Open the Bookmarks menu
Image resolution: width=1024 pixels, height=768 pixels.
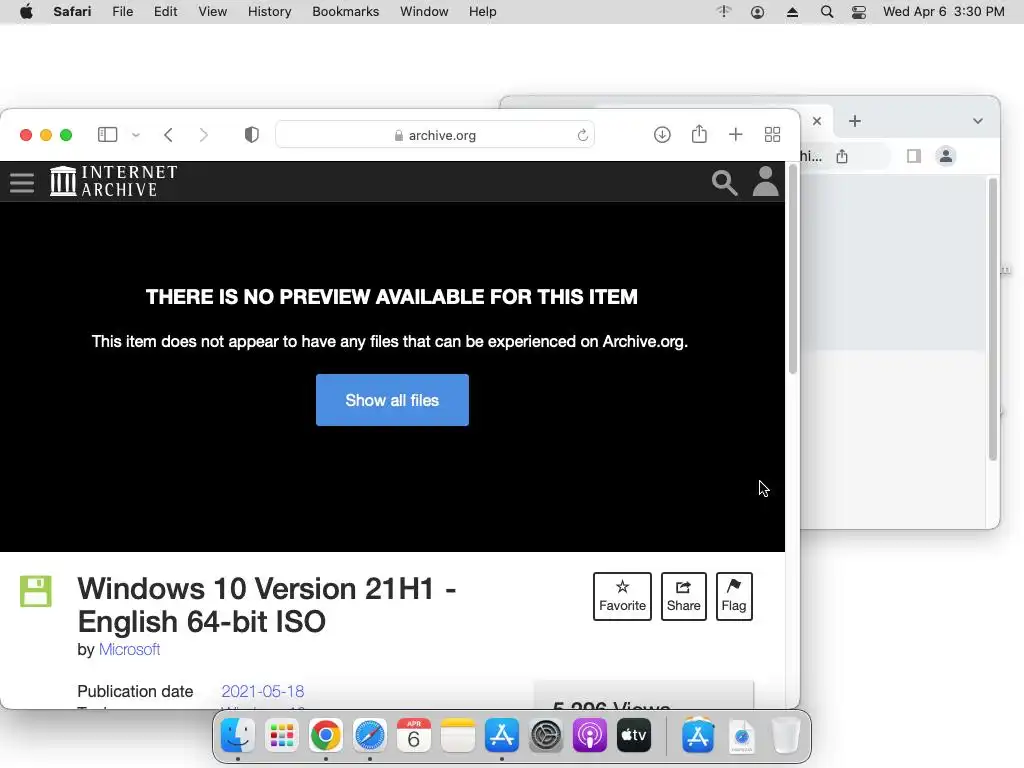pos(345,12)
